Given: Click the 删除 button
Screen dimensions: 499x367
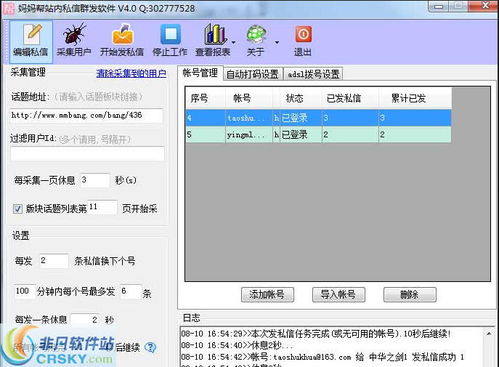Looking at the screenshot, I should [410, 295].
